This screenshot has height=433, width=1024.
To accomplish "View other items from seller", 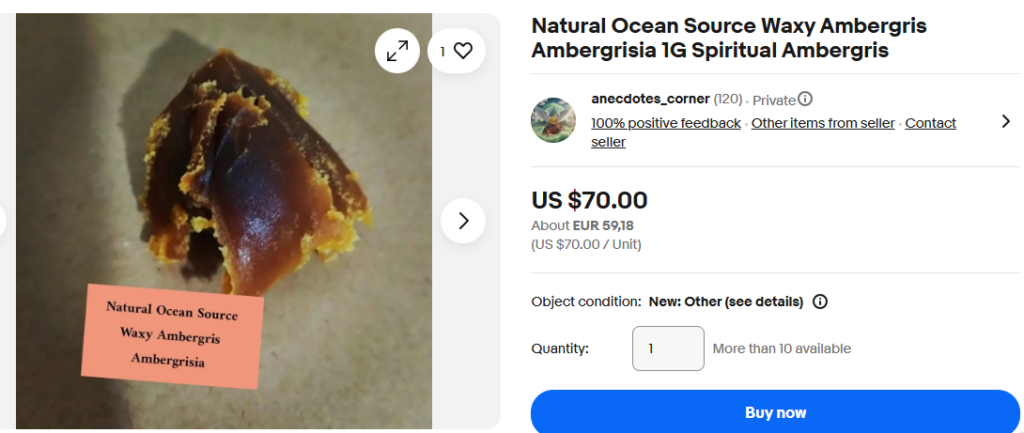I will pos(822,123).
